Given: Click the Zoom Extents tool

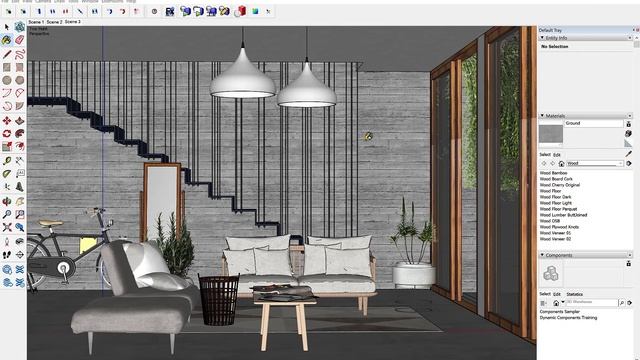Looking at the screenshot, I should point(7,227).
